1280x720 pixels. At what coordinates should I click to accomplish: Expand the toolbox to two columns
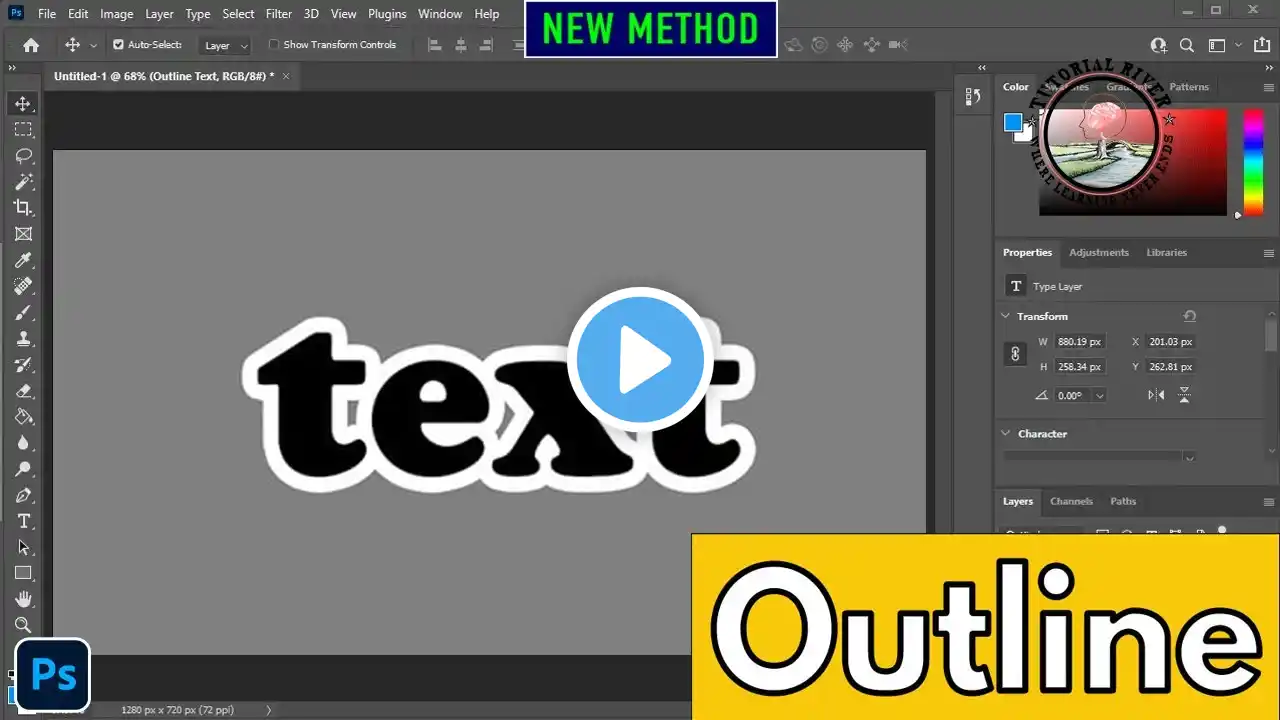(x=12, y=68)
